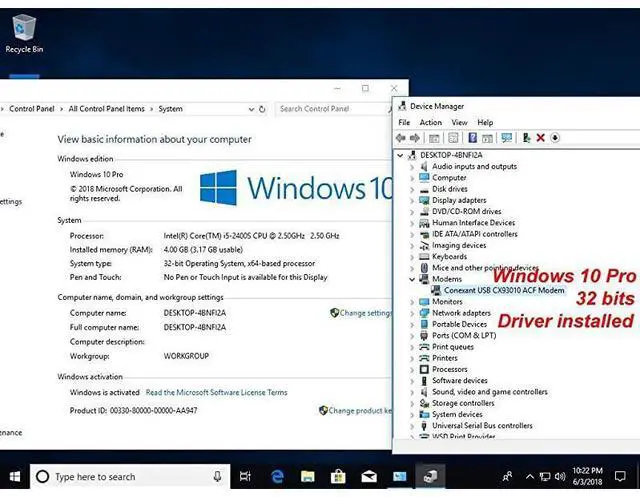Viewport: 640px width, 497px height.
Task: Expand Audio inputs and outputs node
Action: [412, 166]
